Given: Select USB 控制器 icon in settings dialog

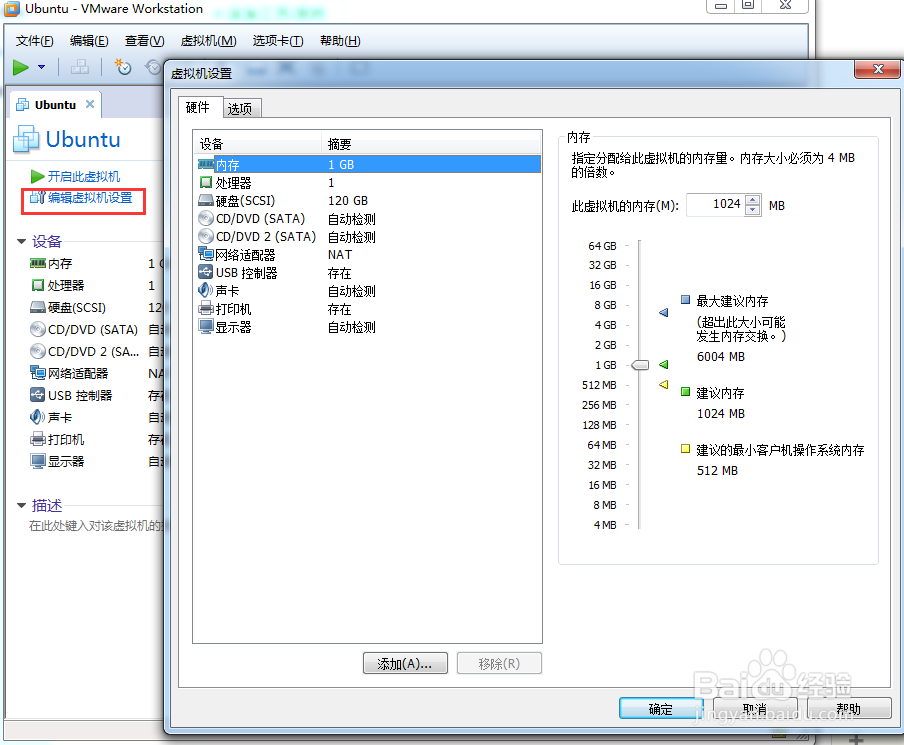Looking at the screenshot, I should [x=206, y=272].
